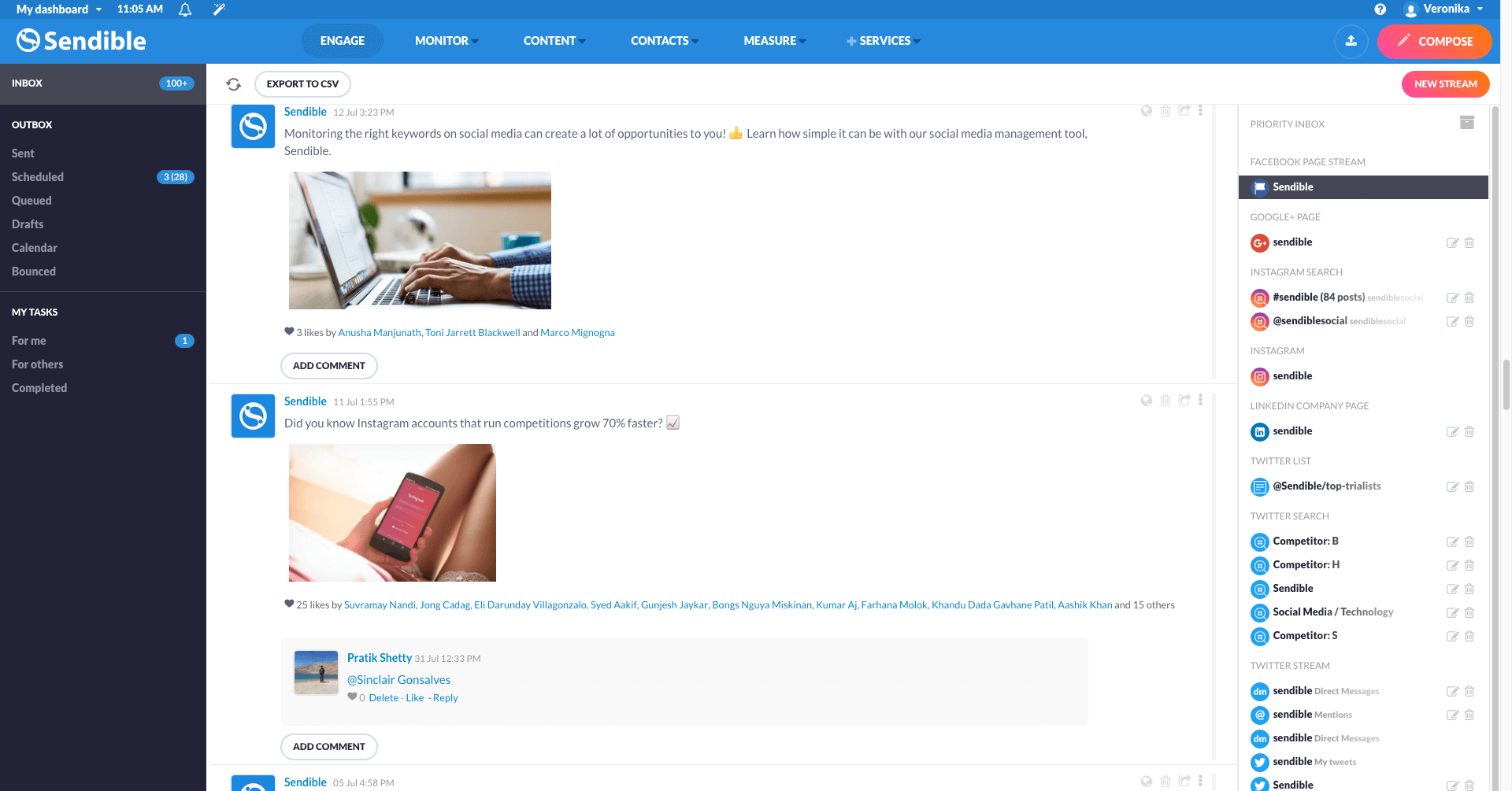Click heart icon on Pratik Shetty's comment

pos(352,697)
